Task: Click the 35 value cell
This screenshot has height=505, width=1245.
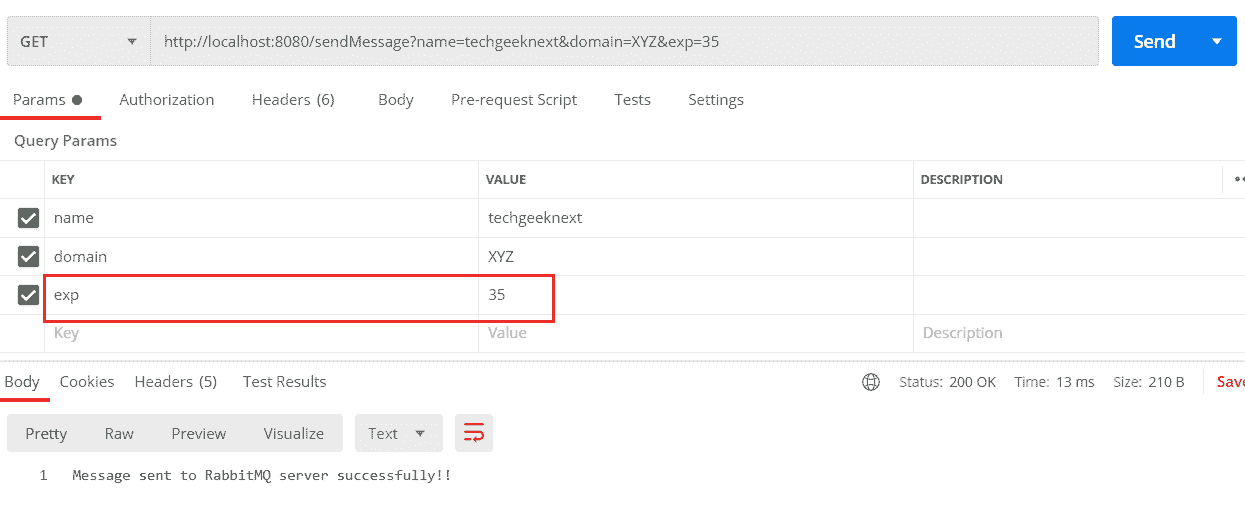Action: (696, 295)
